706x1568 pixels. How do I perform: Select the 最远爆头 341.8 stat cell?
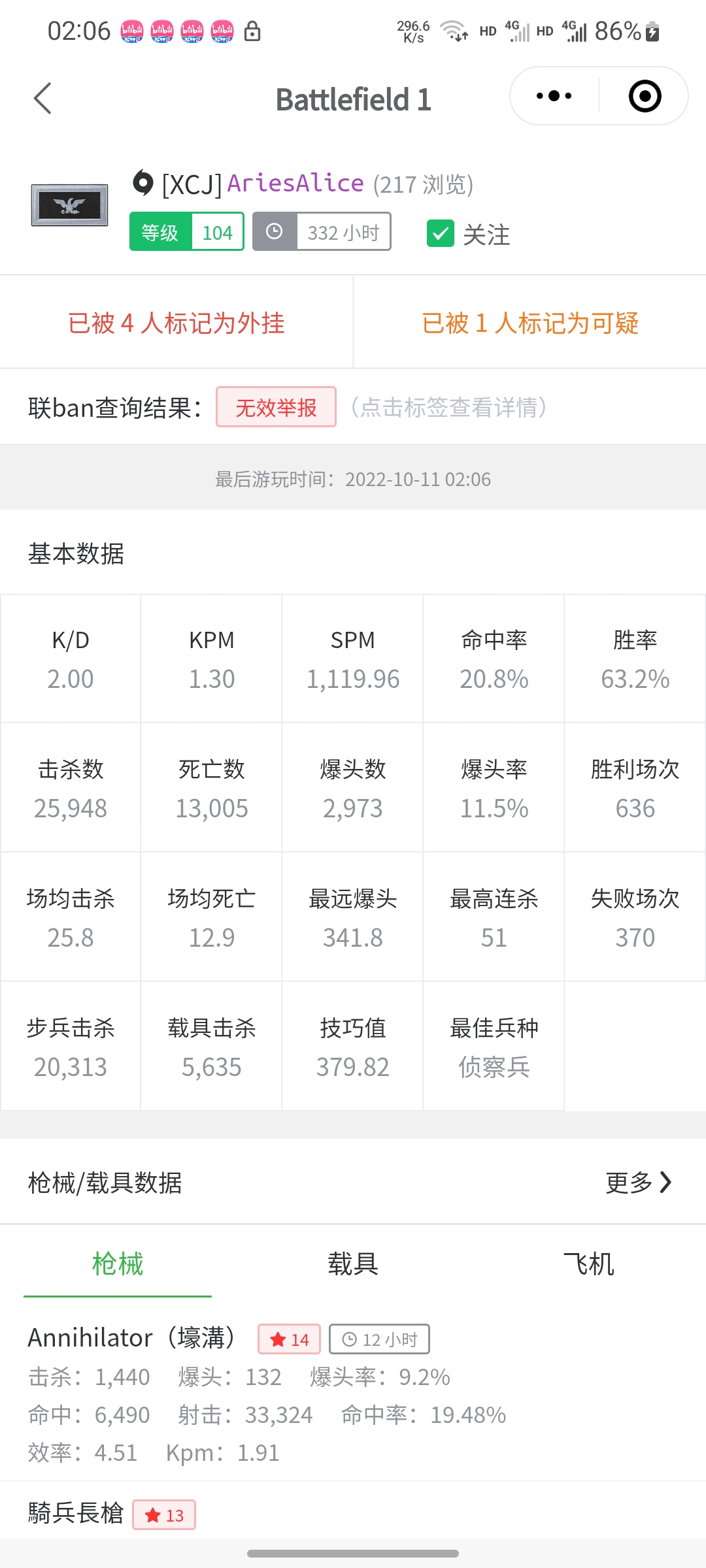[353, 917]
